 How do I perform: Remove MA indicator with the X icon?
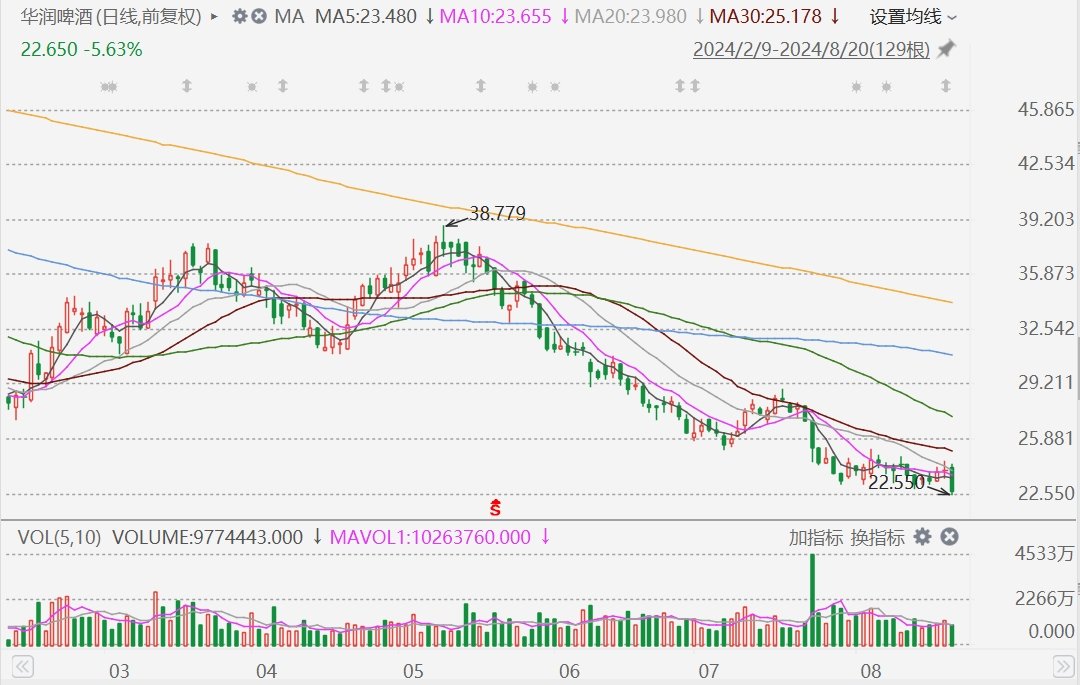[x=259, y=17]
